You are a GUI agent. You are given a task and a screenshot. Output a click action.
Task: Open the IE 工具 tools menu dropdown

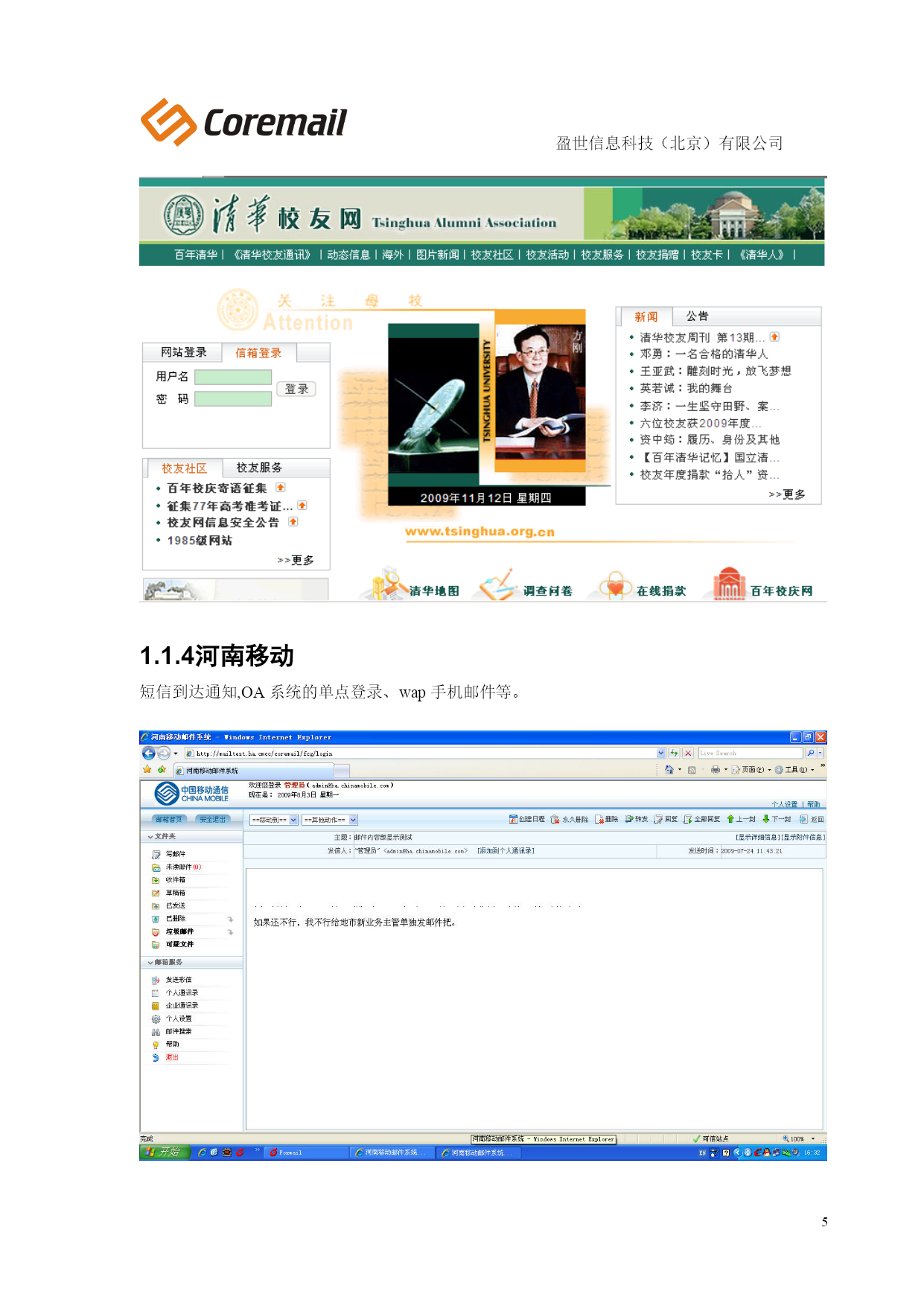click(795, 770)
